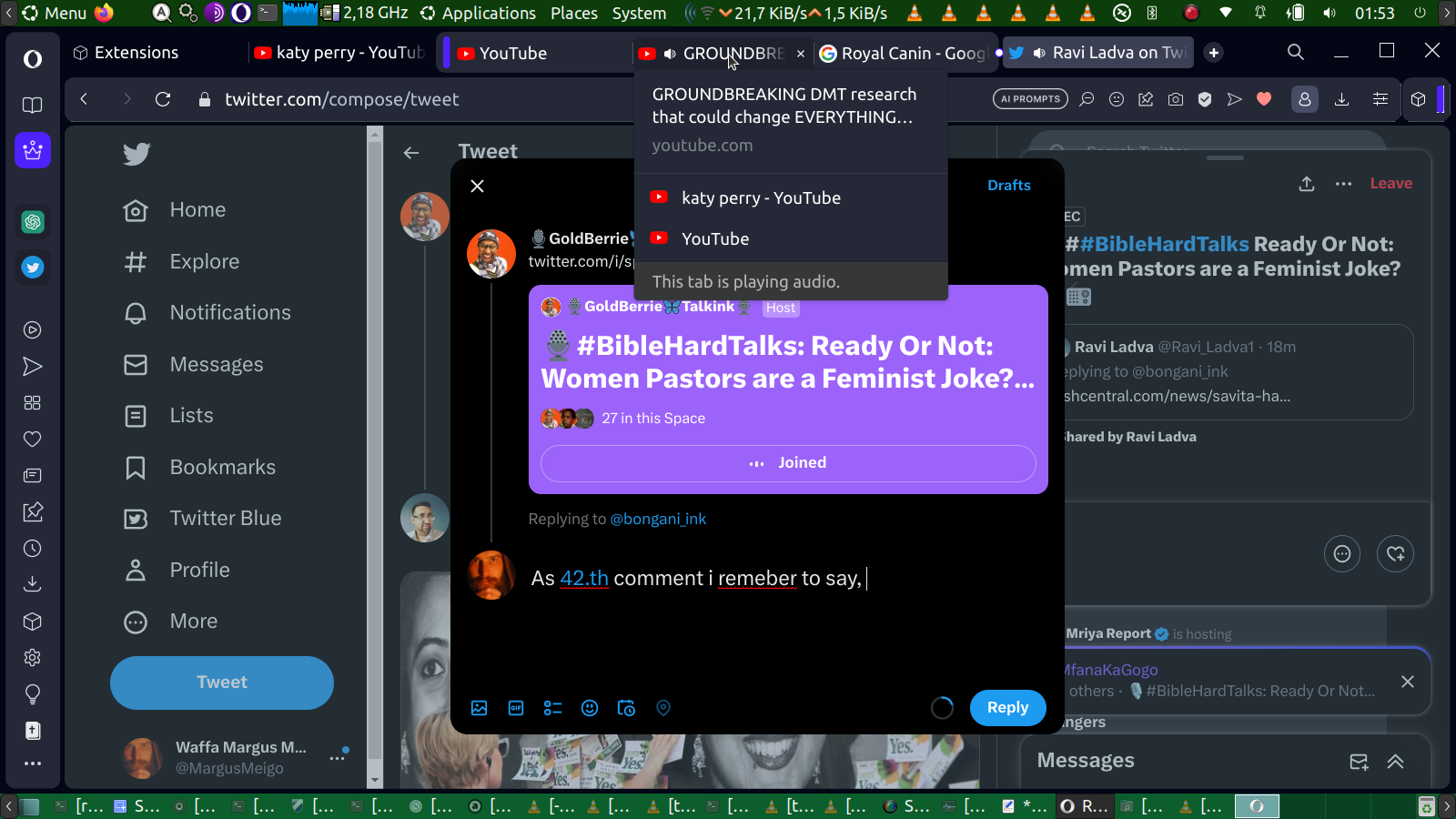Take a snapshot with the camera icon
The width and height of the screenshot is (1456, 819).
click(x=1176, y=99)
